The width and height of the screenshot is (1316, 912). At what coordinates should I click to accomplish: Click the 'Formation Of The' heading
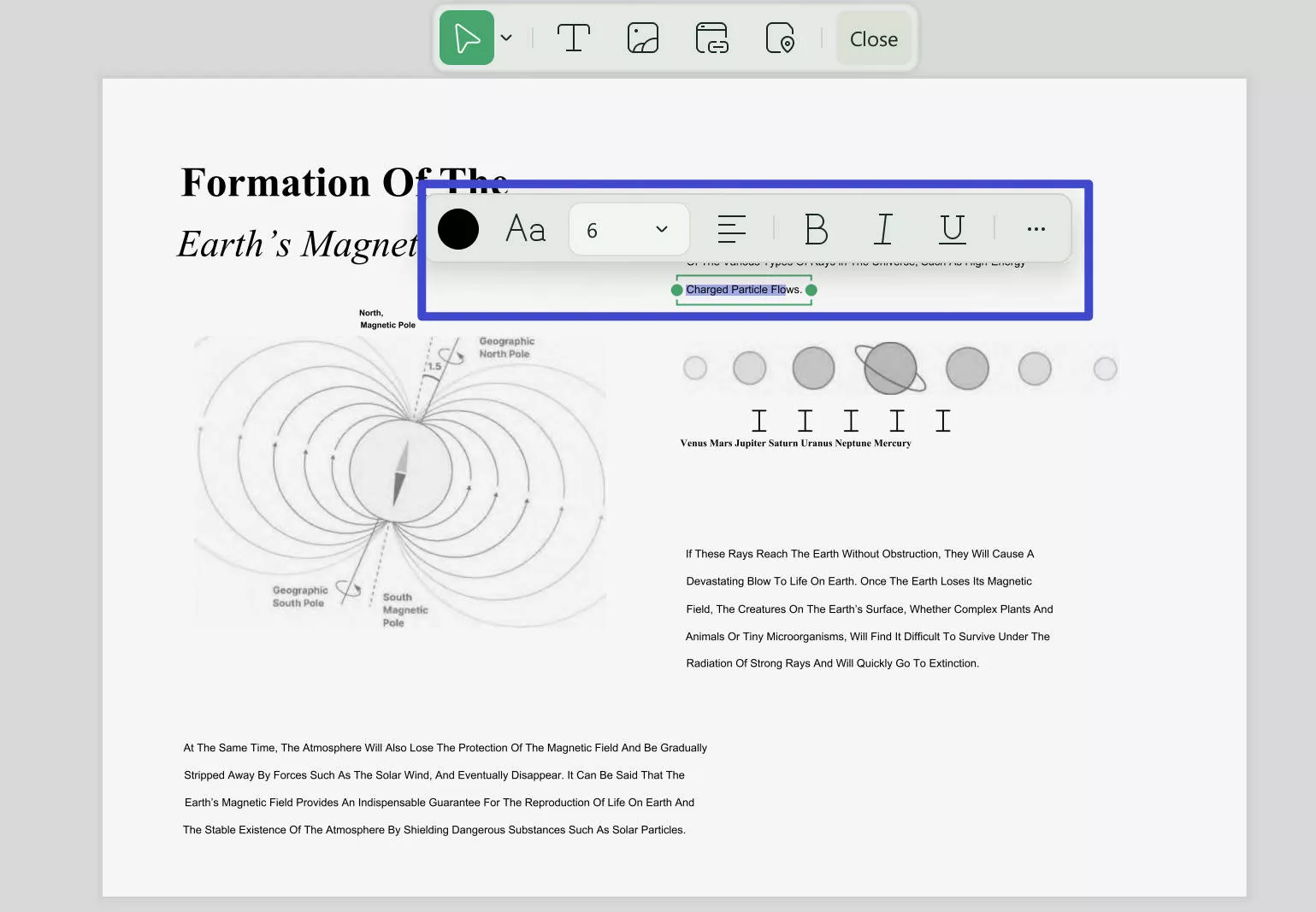coord(345,182)
